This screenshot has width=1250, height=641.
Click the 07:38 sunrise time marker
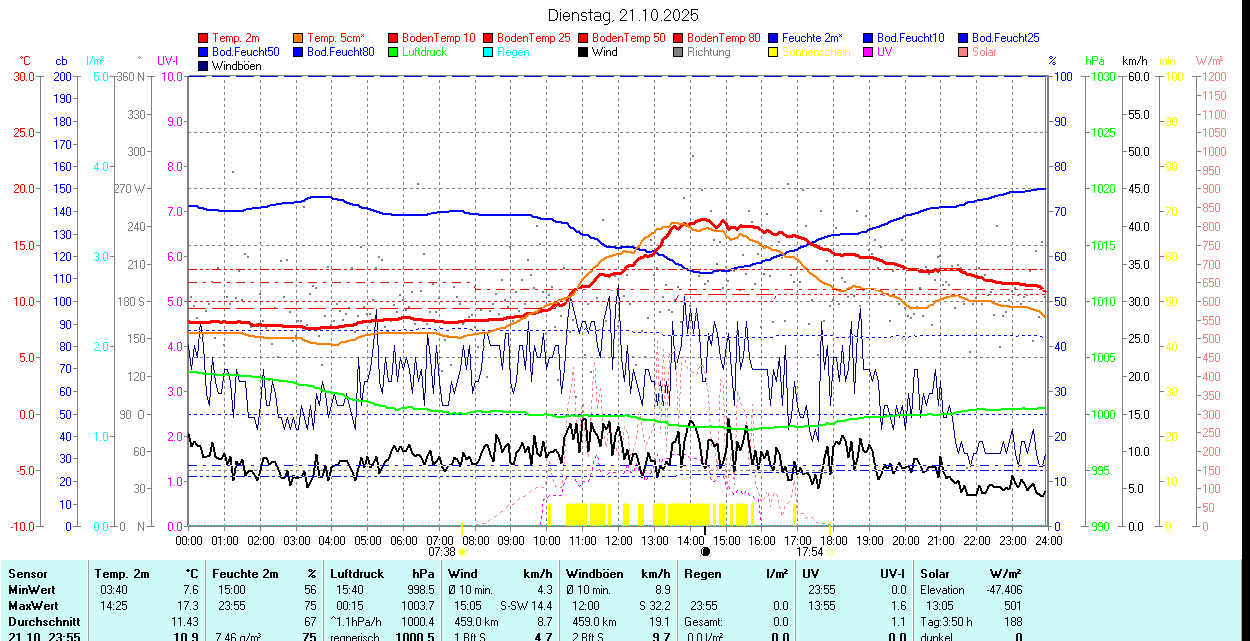coord(442,551)
